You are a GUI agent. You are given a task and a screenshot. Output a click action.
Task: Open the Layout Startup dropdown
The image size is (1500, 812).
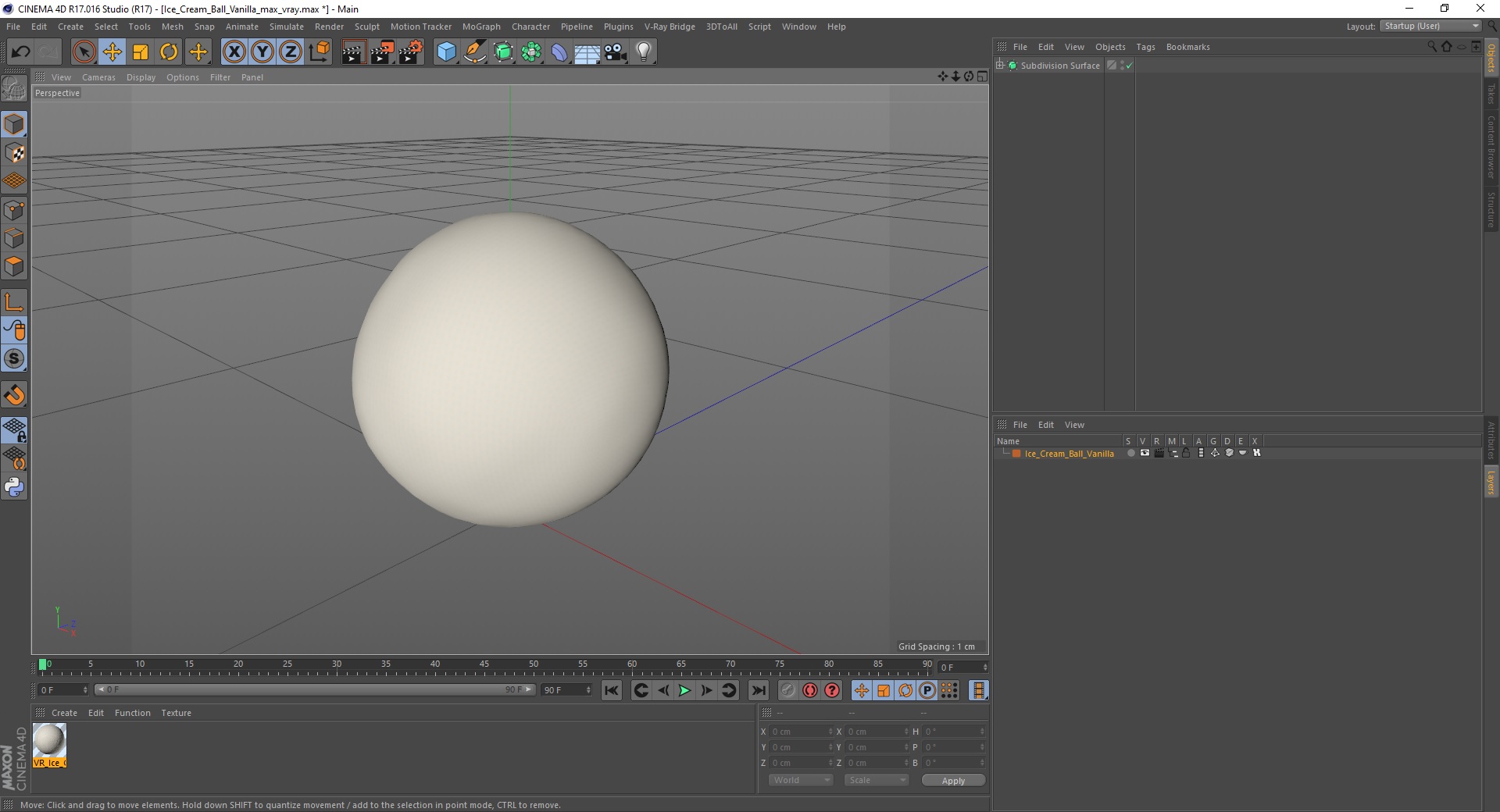(x=1430, y=26)
